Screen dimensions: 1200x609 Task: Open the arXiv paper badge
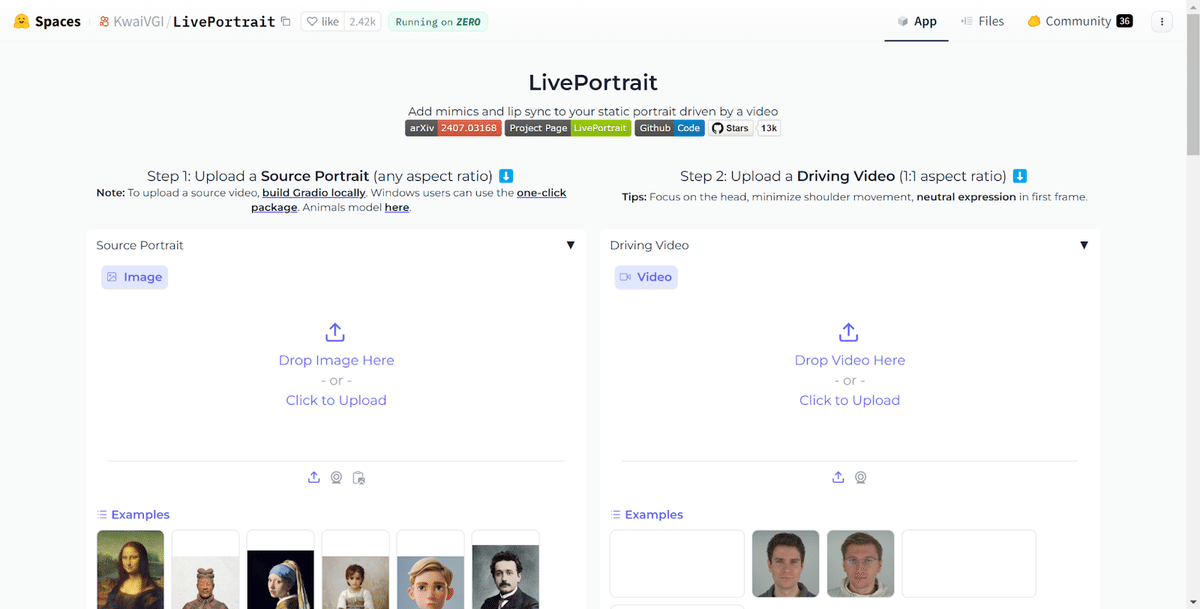(x=452, y=128)
